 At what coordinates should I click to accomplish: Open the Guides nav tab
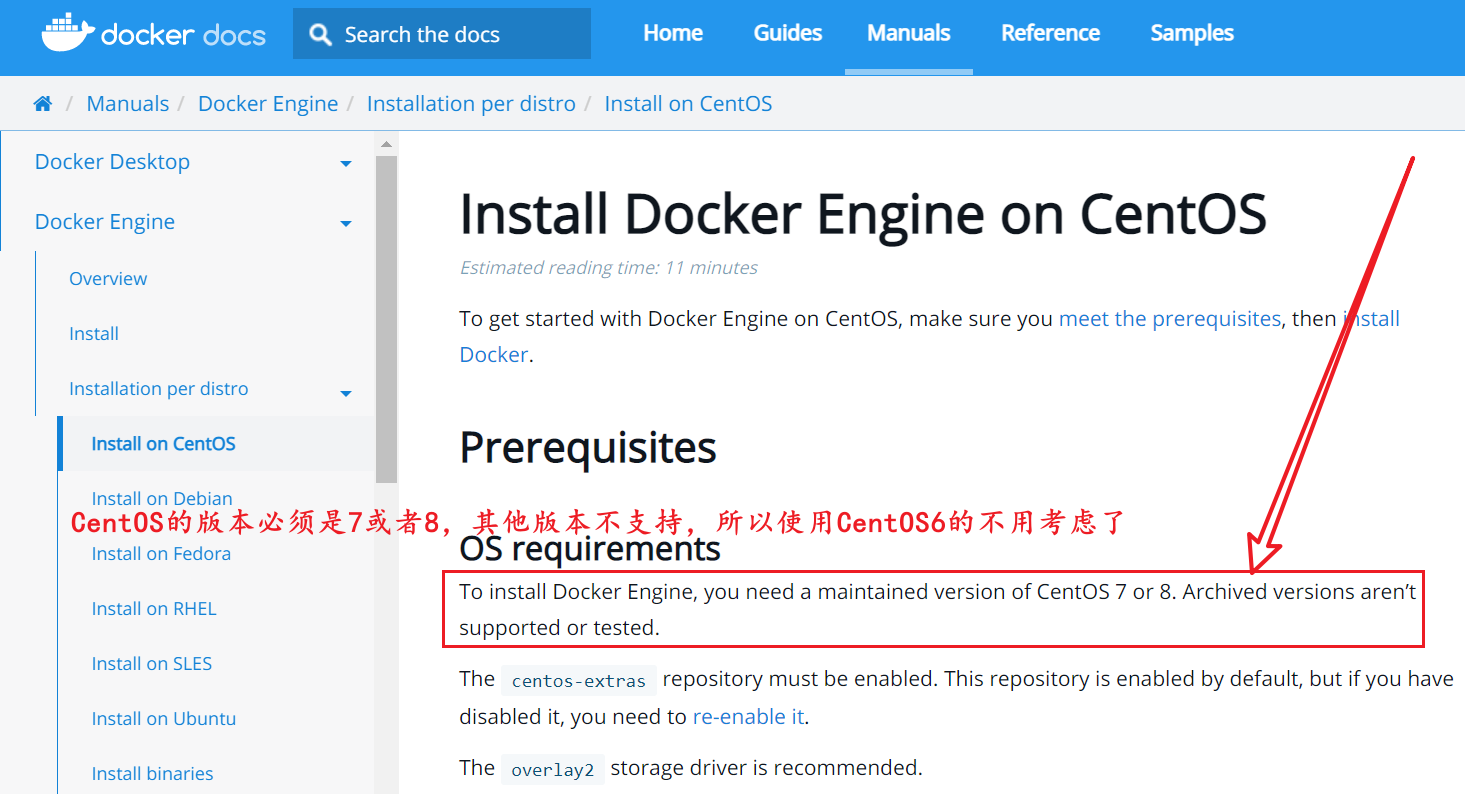point(788,33)
